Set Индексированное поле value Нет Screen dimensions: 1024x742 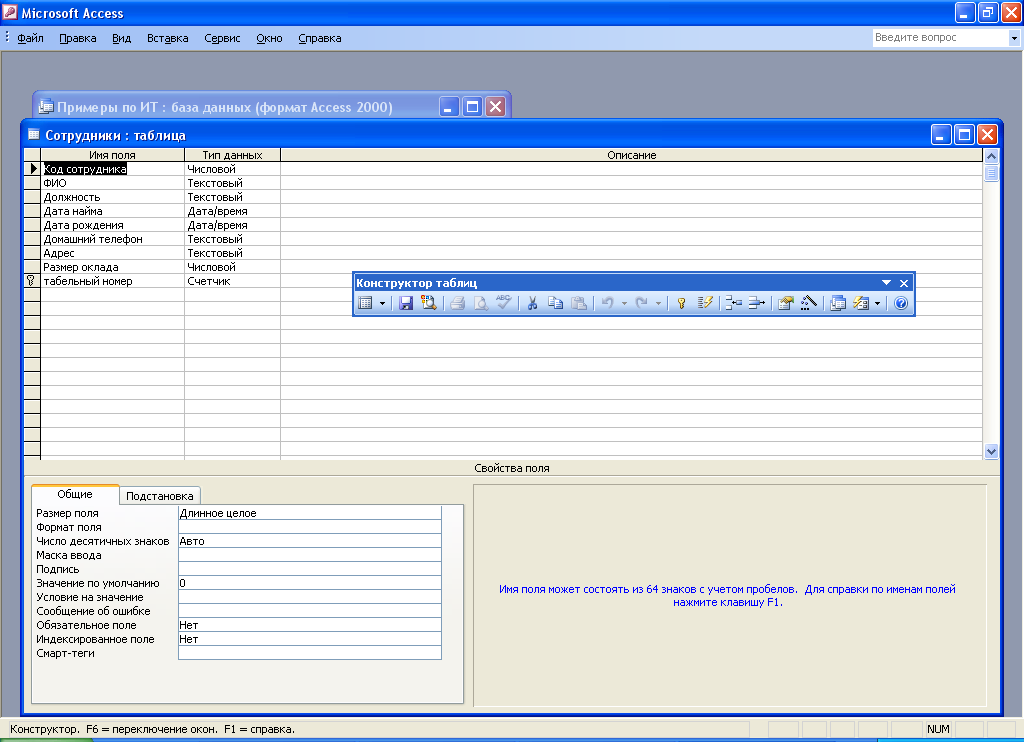(x=310, y=639)
